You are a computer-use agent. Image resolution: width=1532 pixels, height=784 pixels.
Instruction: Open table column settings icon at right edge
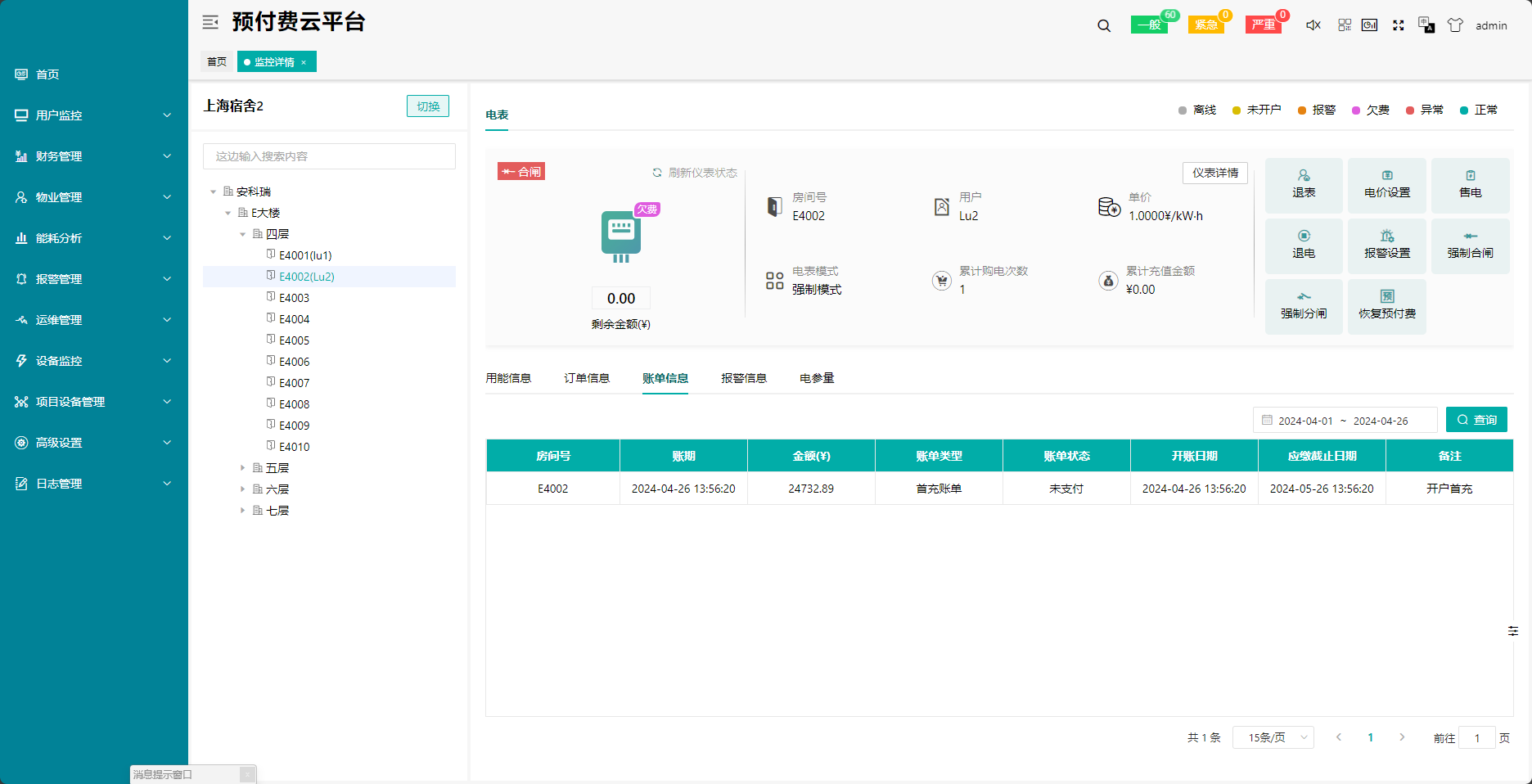(1512, 631)
